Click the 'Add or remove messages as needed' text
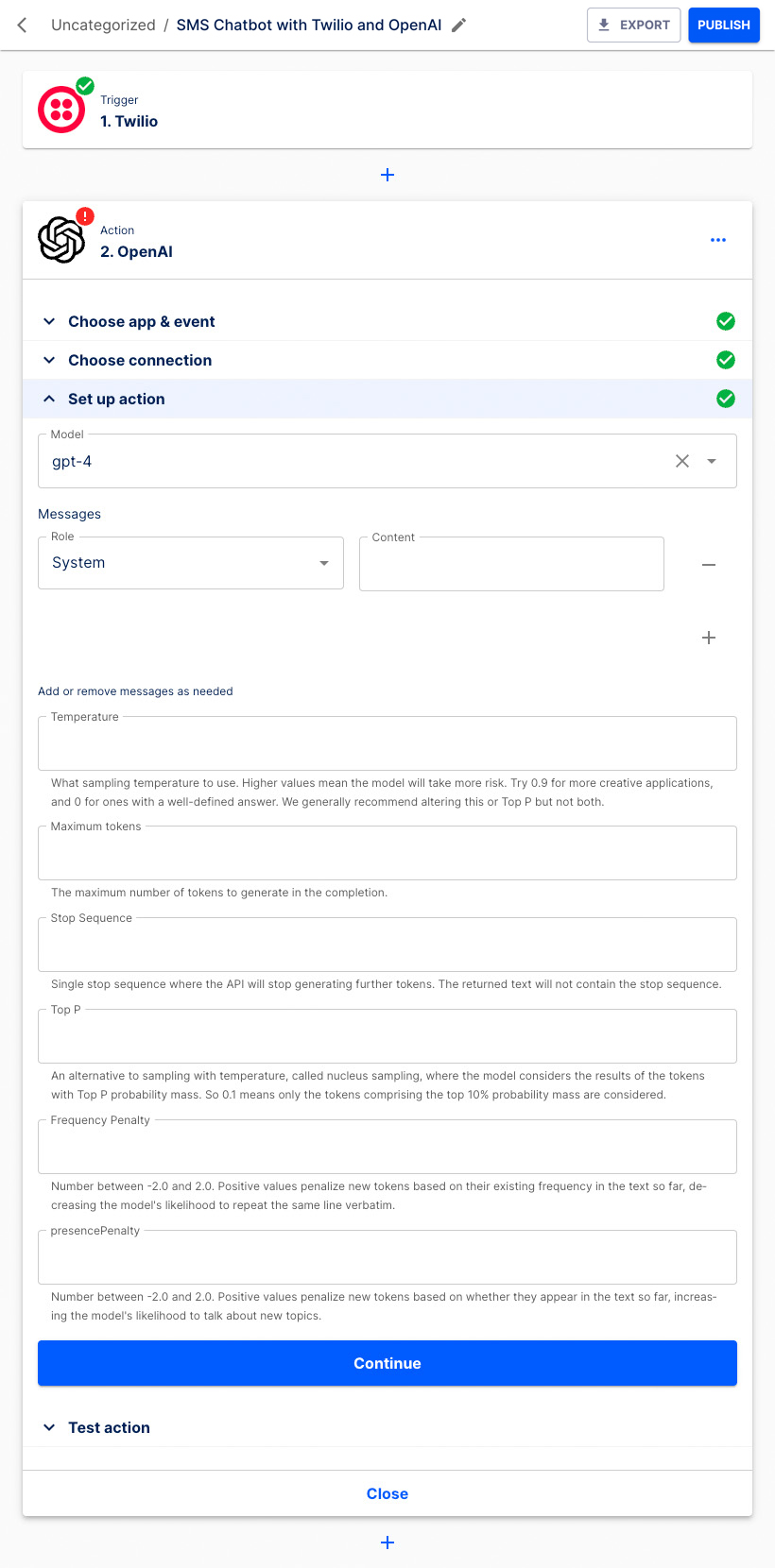Screen dimensions: 775x1568 135,691
